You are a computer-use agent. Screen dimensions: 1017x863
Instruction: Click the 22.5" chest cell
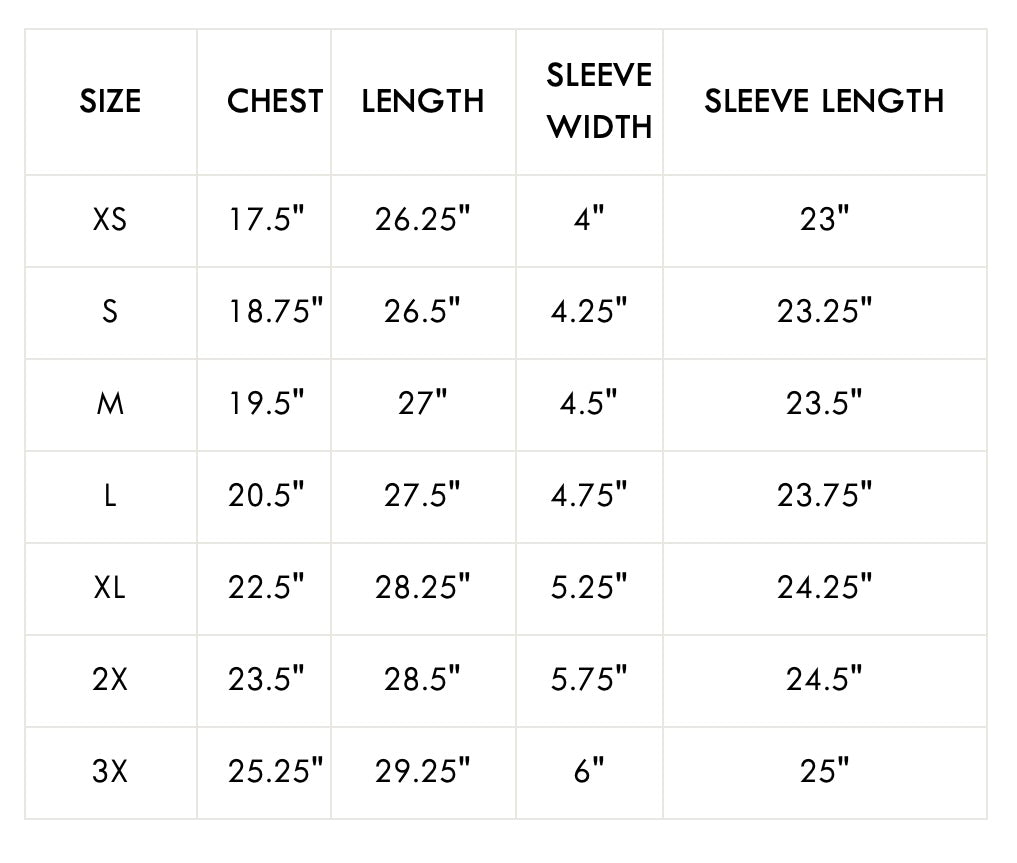tap(266, 587)
